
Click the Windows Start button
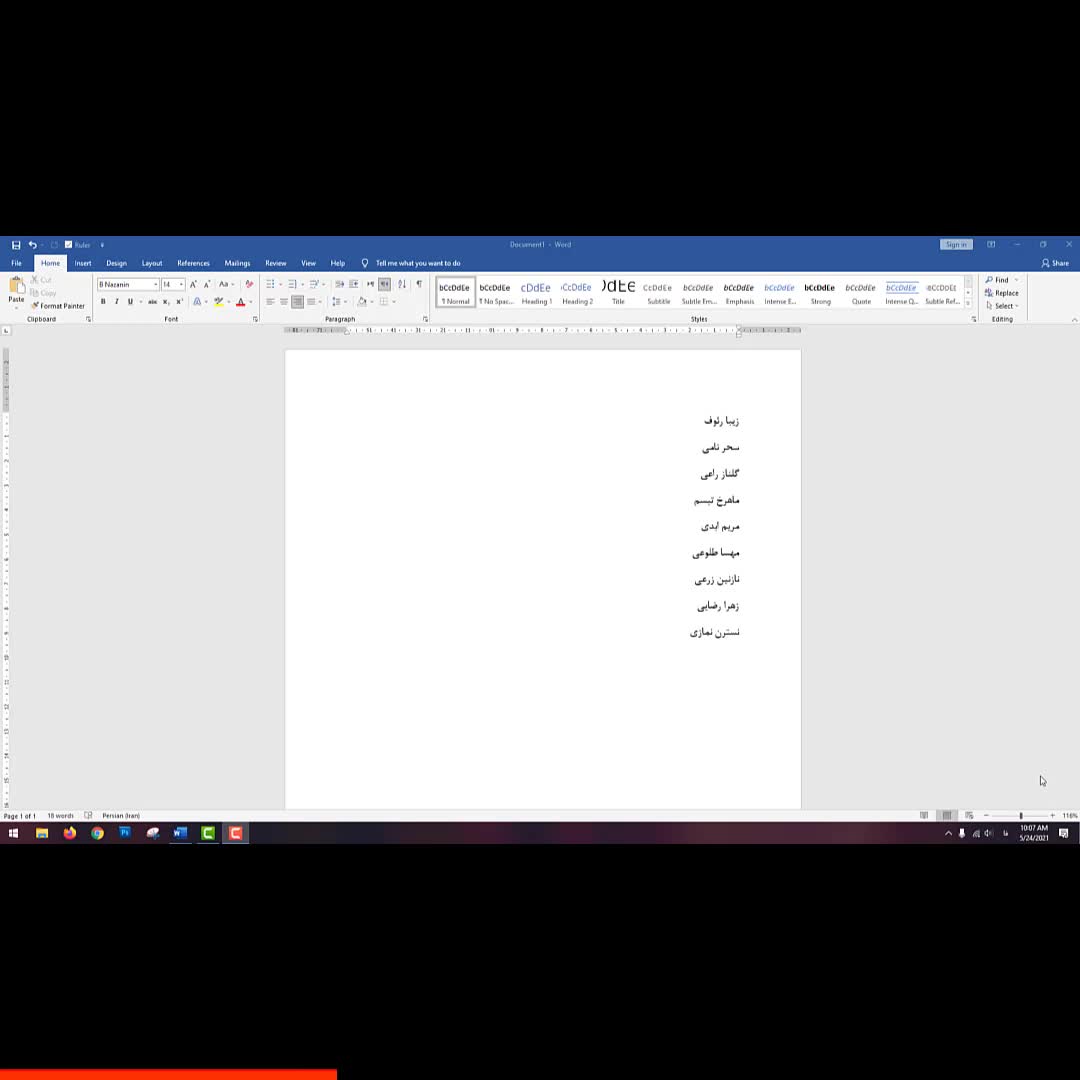13,833
